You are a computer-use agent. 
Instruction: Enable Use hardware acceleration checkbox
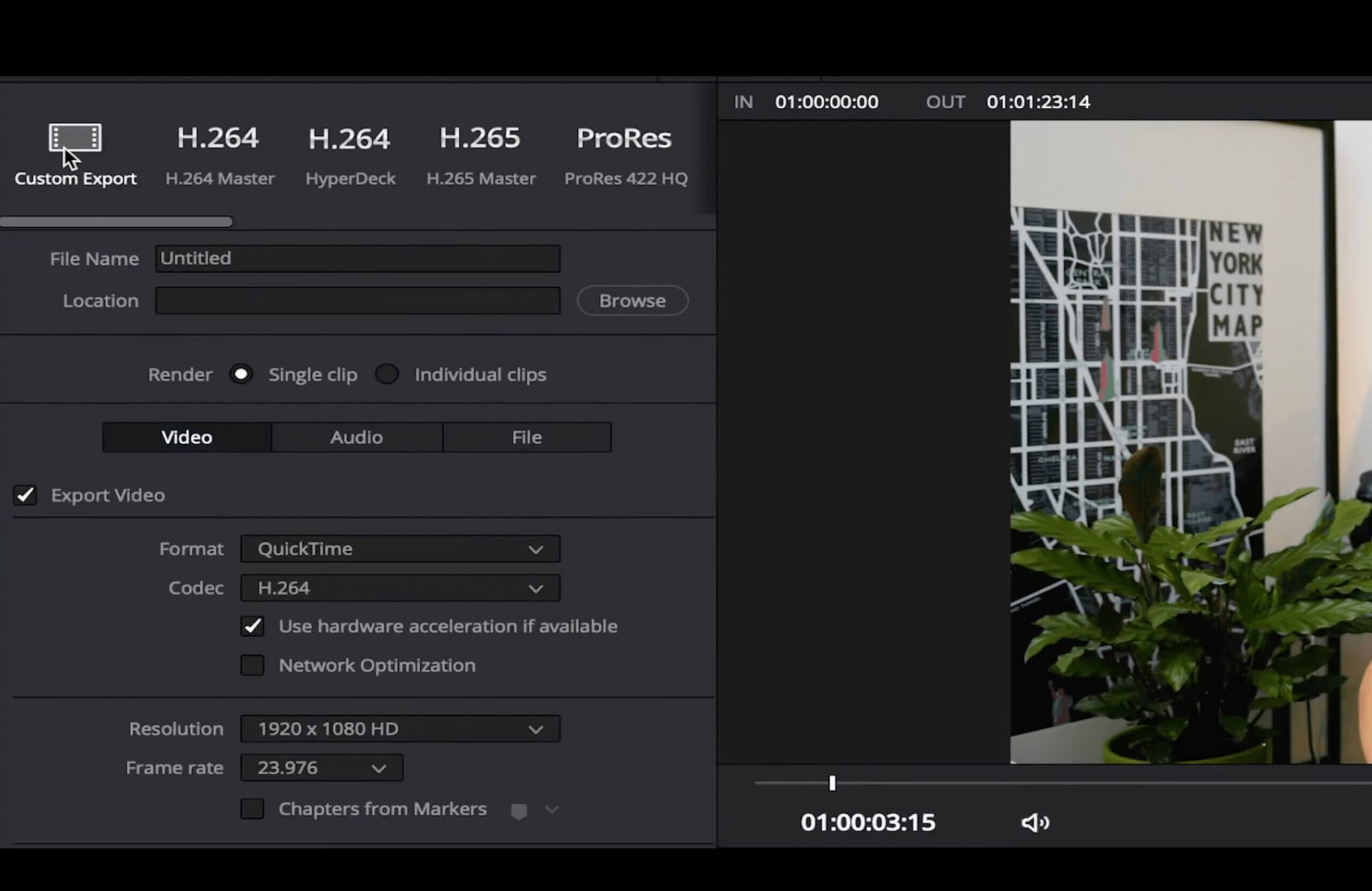(x=252, y=626)
